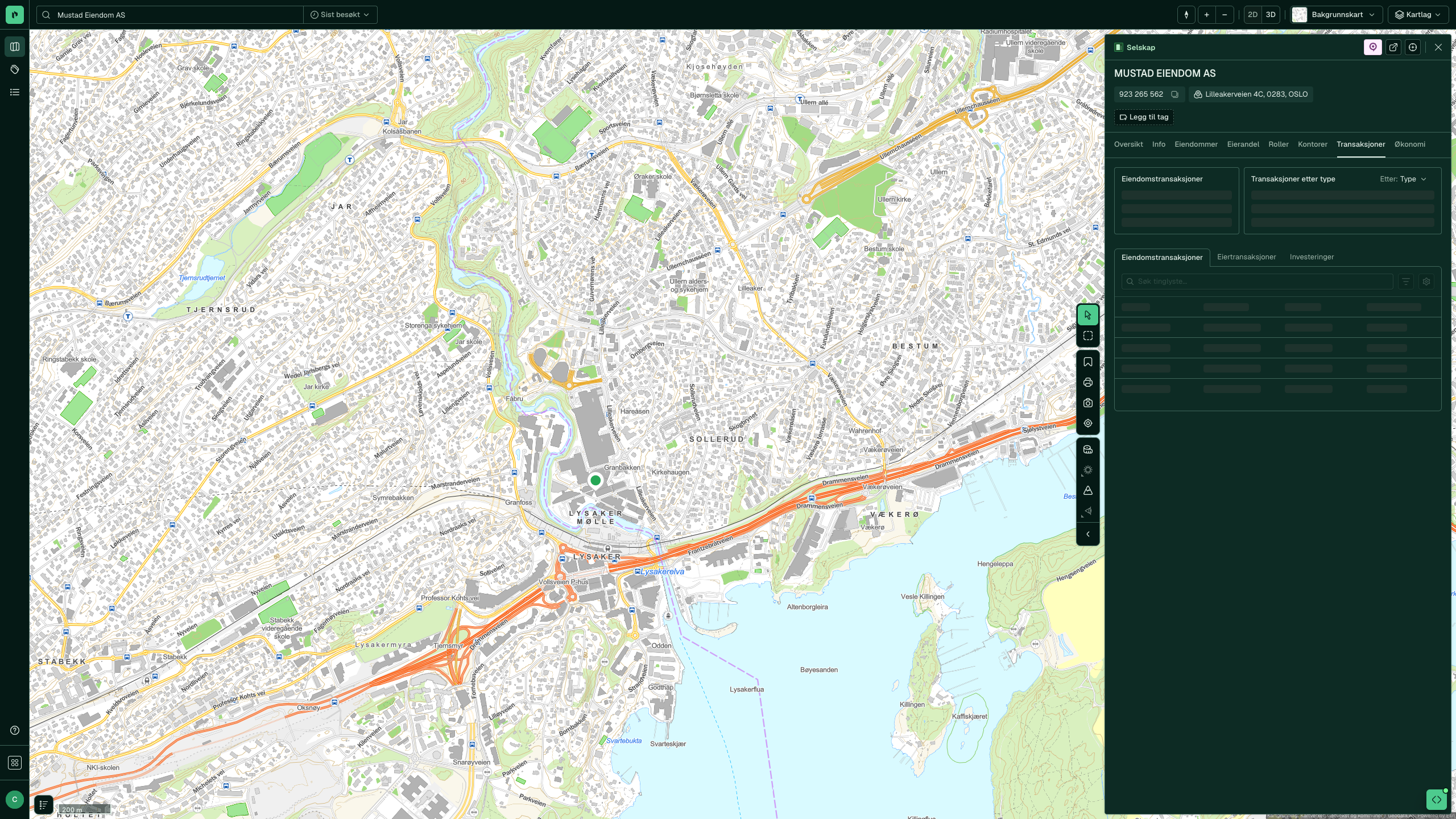Switch to the Eiendommer tab

[1196, 144]
